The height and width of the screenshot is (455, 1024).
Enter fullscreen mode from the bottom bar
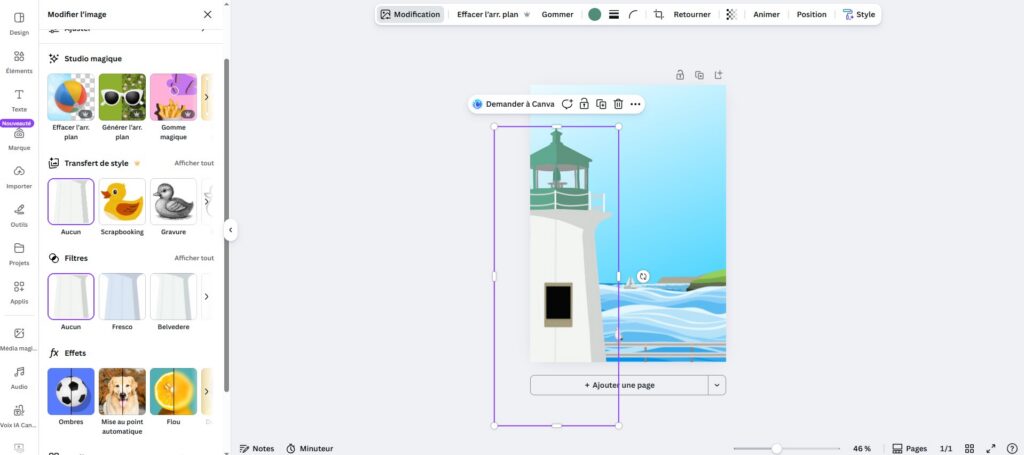click(x=991, y=449)
